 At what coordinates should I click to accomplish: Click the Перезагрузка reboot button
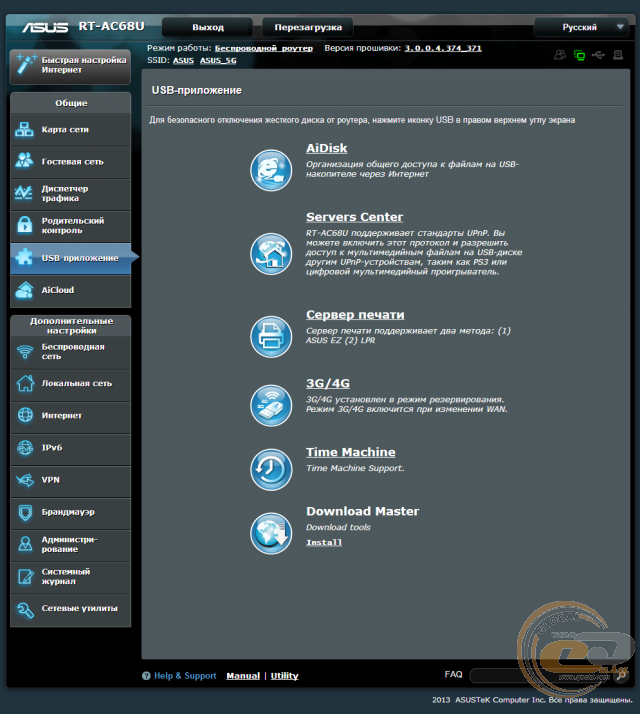pos(308,27)
